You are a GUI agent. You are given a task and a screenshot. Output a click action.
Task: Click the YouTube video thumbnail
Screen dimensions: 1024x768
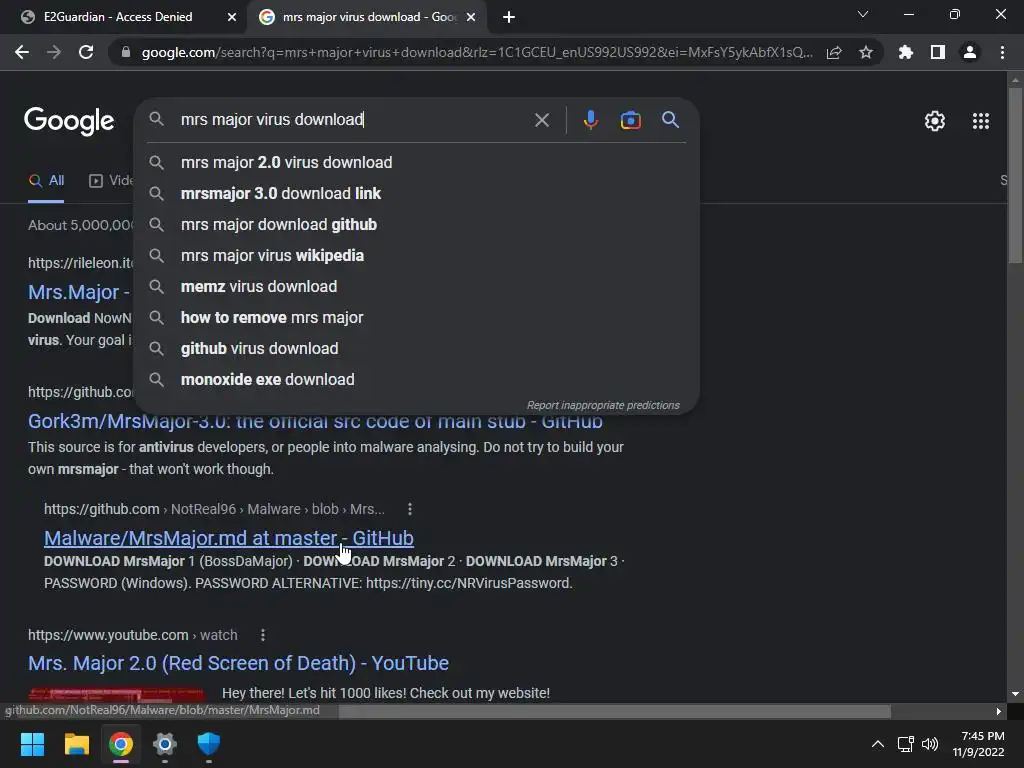coord(116,694)
